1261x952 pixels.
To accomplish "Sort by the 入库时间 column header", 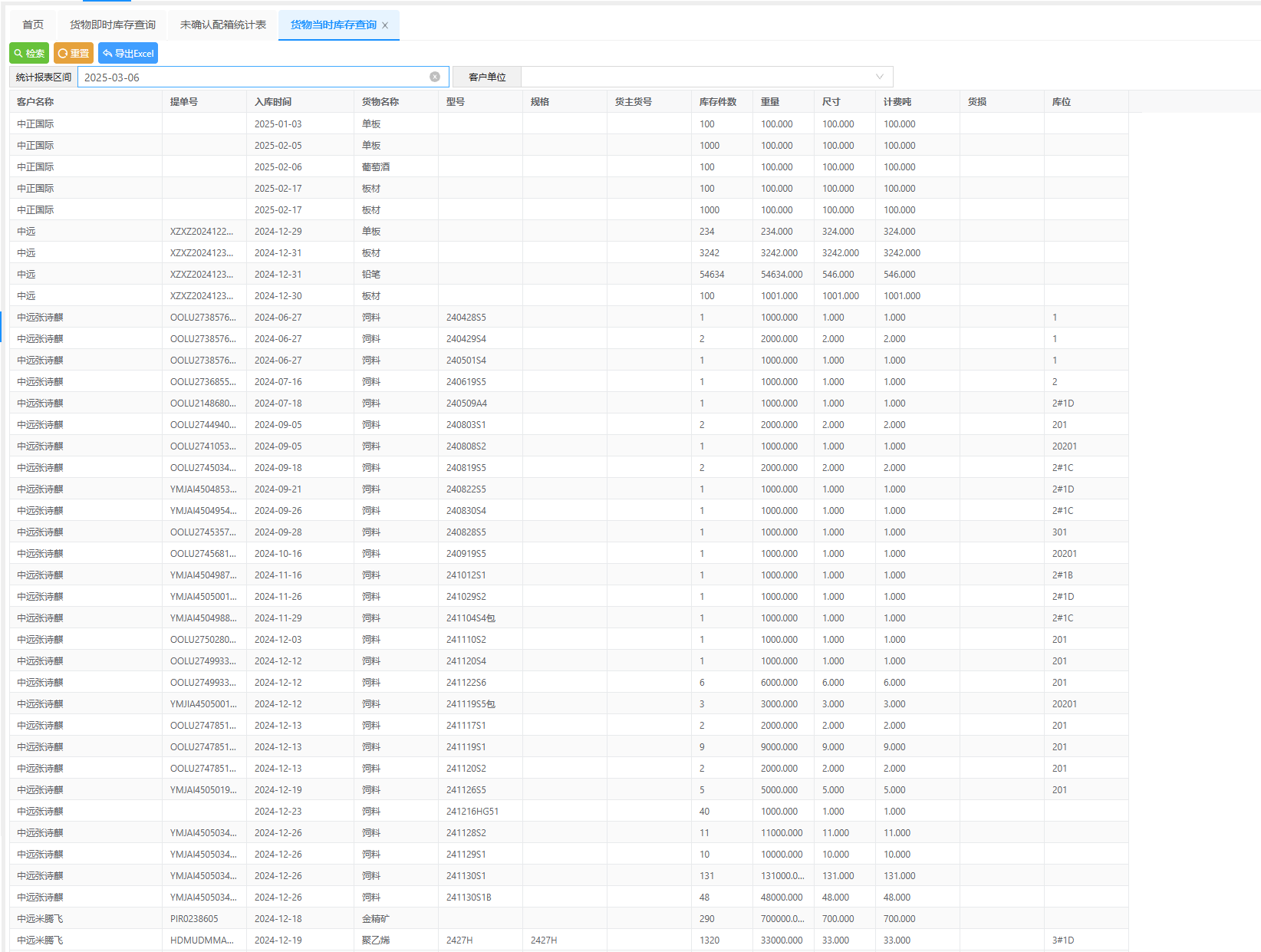I will 273,102.
